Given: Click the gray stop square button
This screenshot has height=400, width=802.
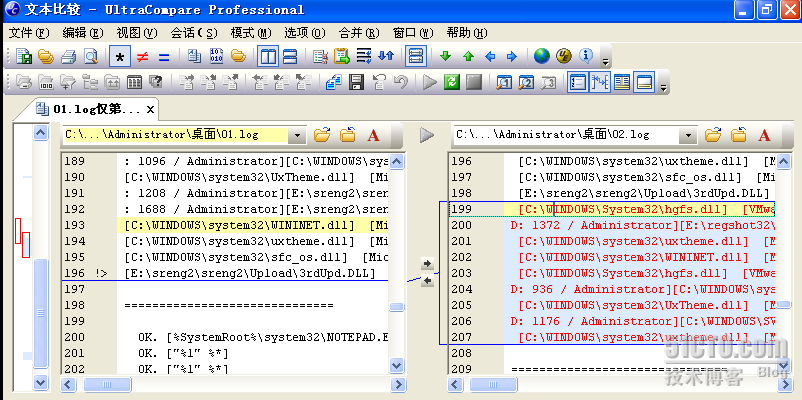Looking at the screenshot, I should [x=474, y=82].
